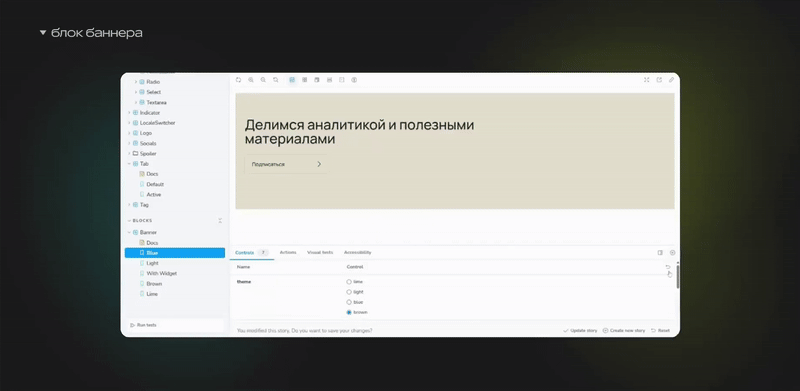This screenshot has width=800, height=391.
Task: Click the collapse-all icon beside BLOCKS
Action: [220, 221]
